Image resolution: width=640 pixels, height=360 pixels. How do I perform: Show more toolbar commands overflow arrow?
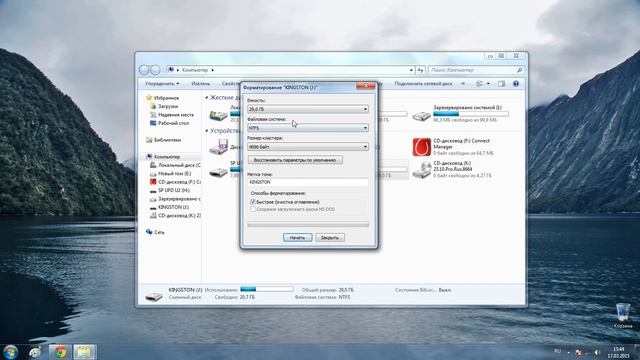463,84
